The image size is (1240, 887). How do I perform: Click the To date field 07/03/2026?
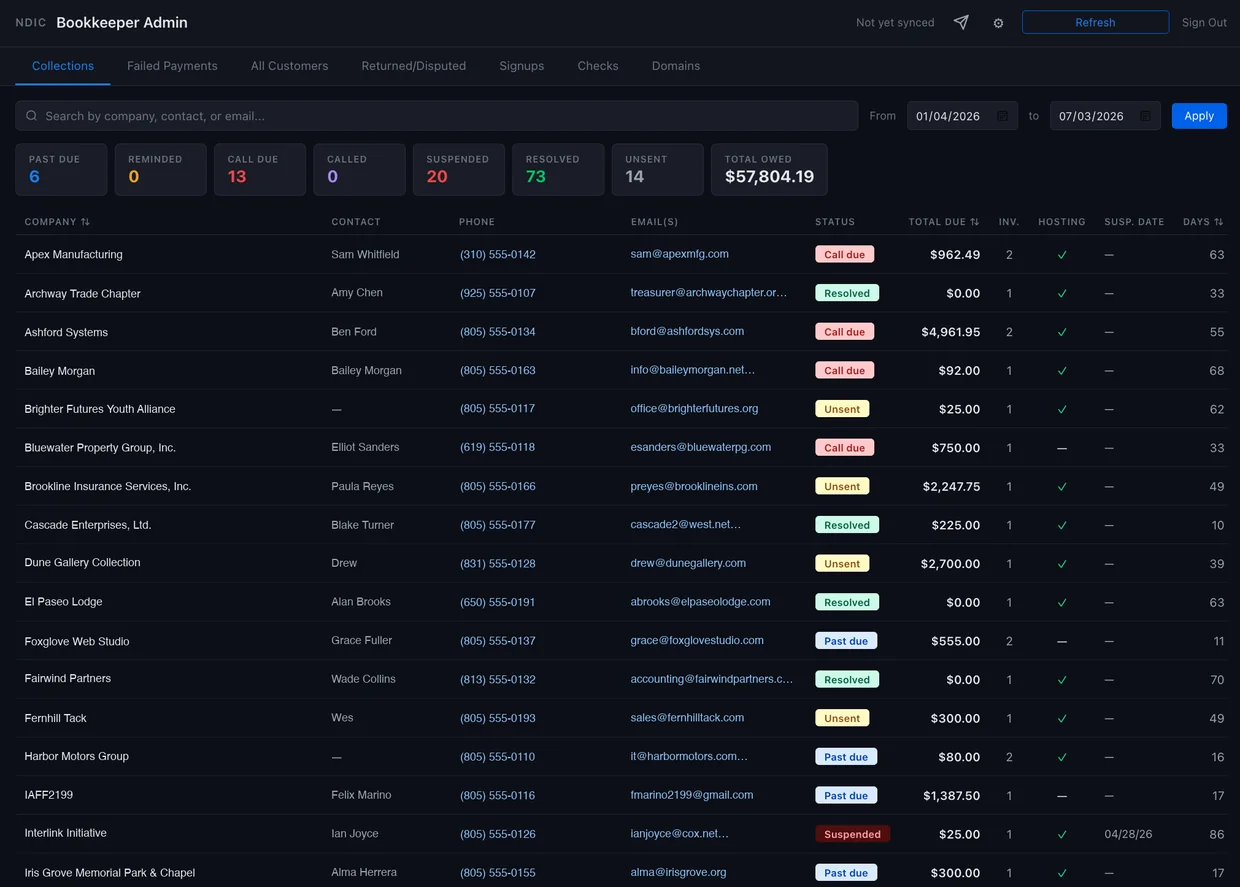coord(1105,116)
